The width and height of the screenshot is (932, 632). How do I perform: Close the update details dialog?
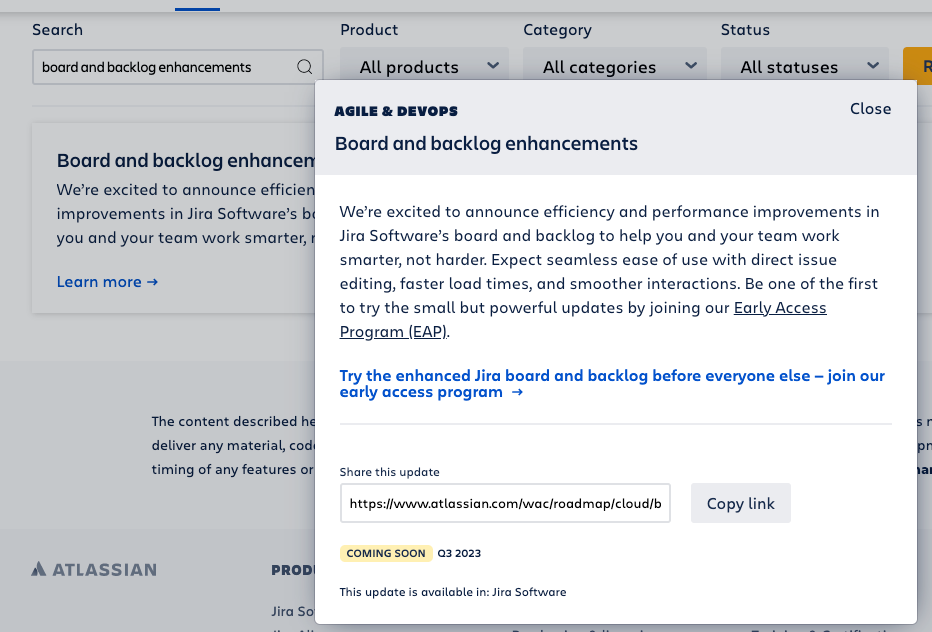pyautogui.click(x=870, y=109)
